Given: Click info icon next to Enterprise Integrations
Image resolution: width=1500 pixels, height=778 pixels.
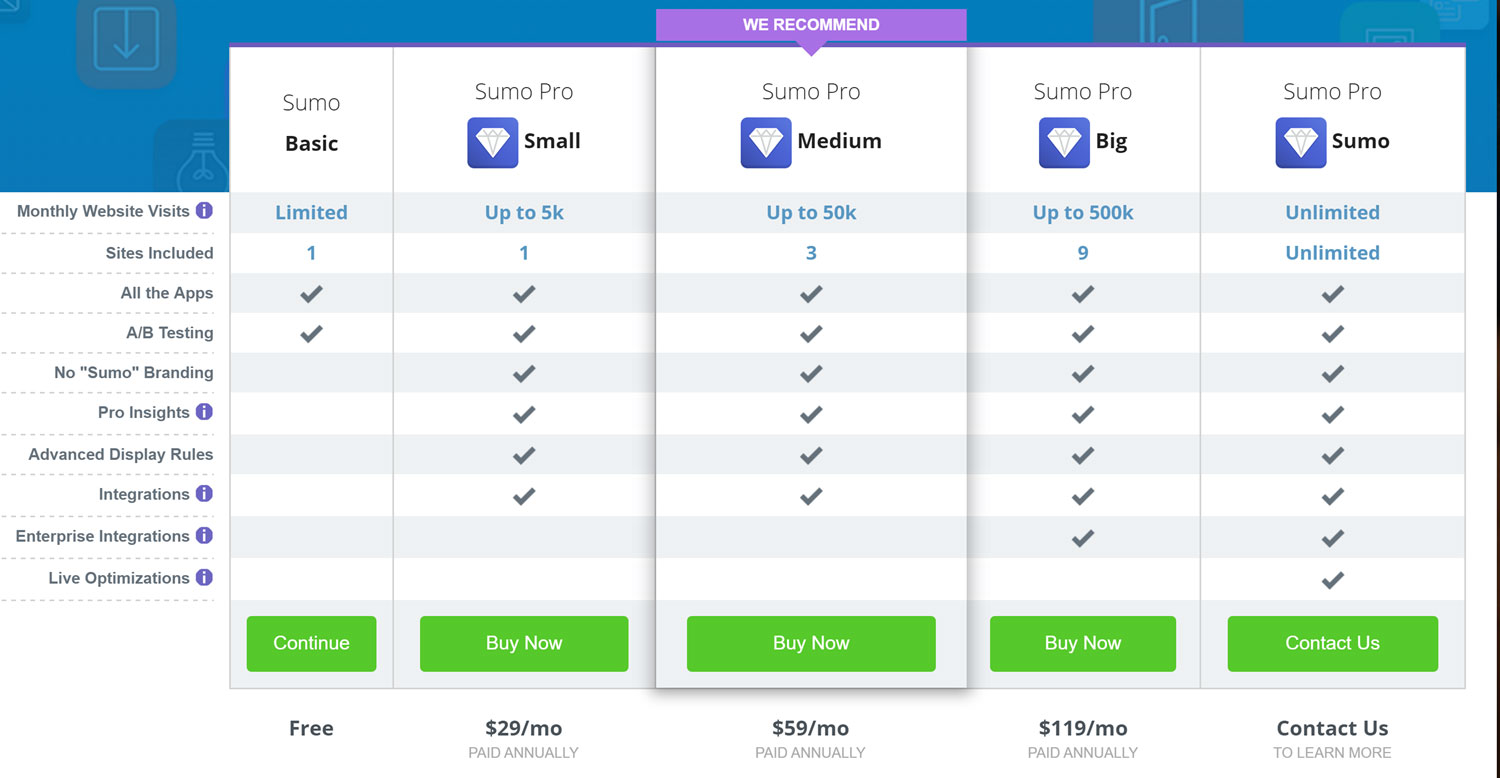Looking at the screenshot, I should 204,536.
